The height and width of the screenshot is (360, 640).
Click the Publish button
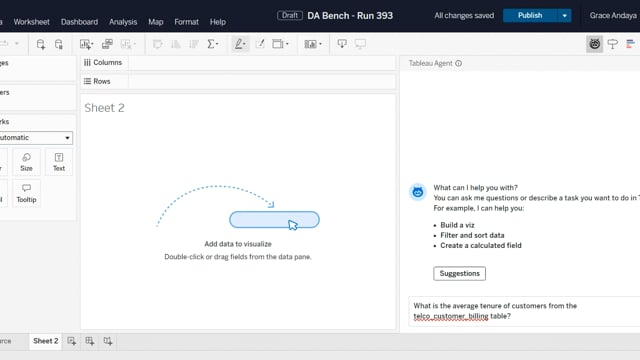(x=530, y=16)
